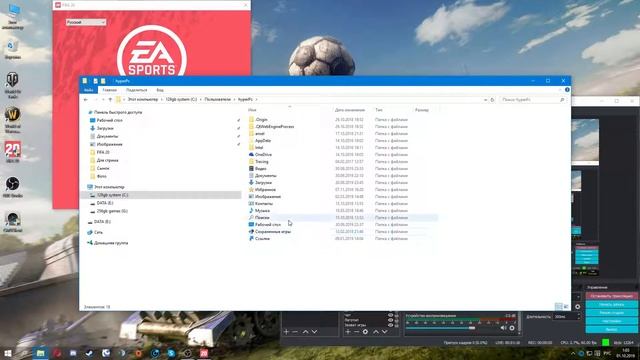Select the Избранное star icon
Screen dimensions: 640x360
pos(251,189)
